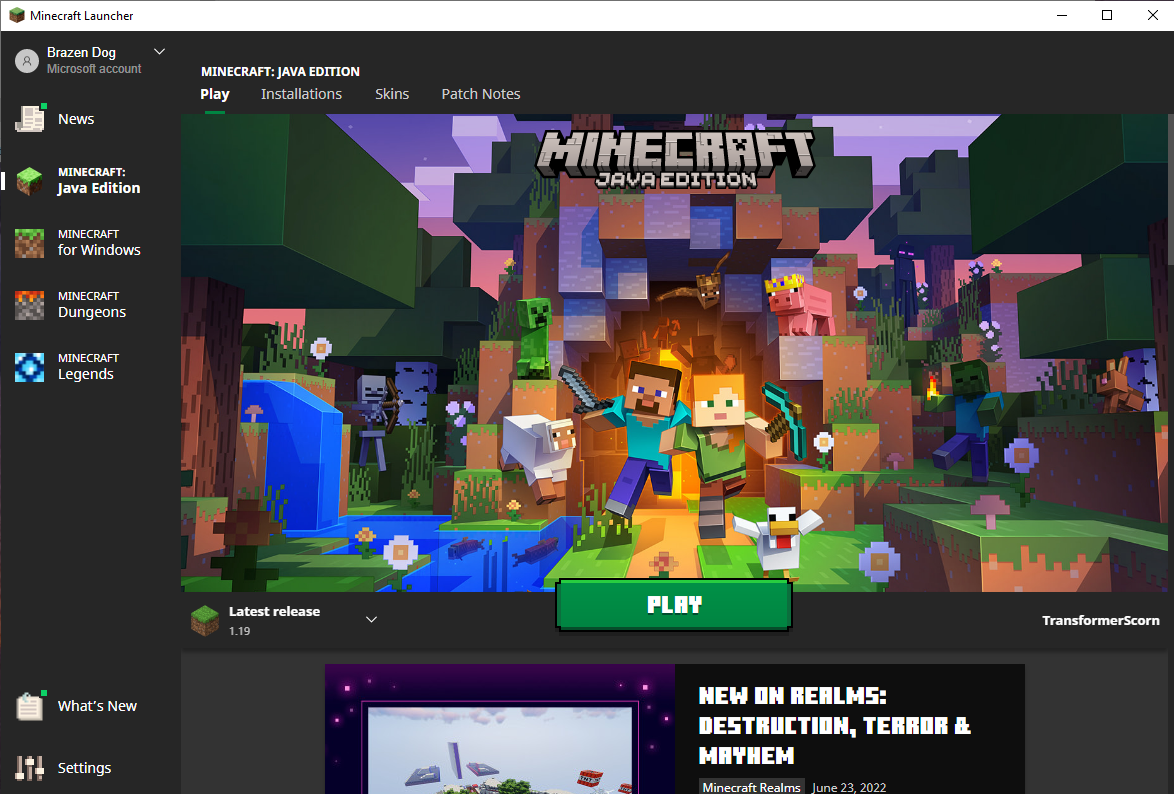Open the Minecraft Legends icon
This screenshot has width=1174, height=794.
tap(30, 367)
